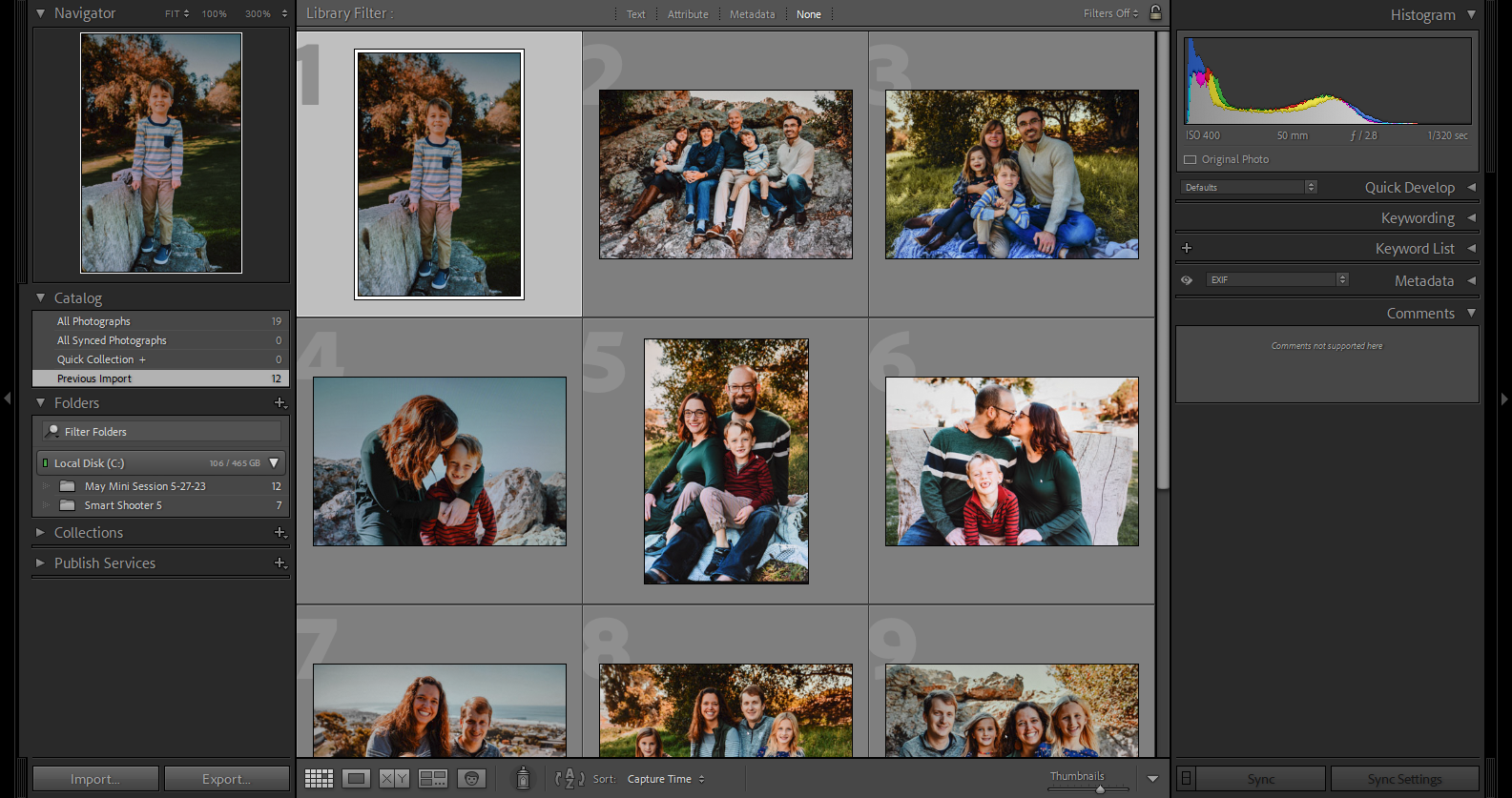Viewport: 1512px width, 798px height.
Task: Open the Capture Time sort dropdown
Action: point(666,779)
